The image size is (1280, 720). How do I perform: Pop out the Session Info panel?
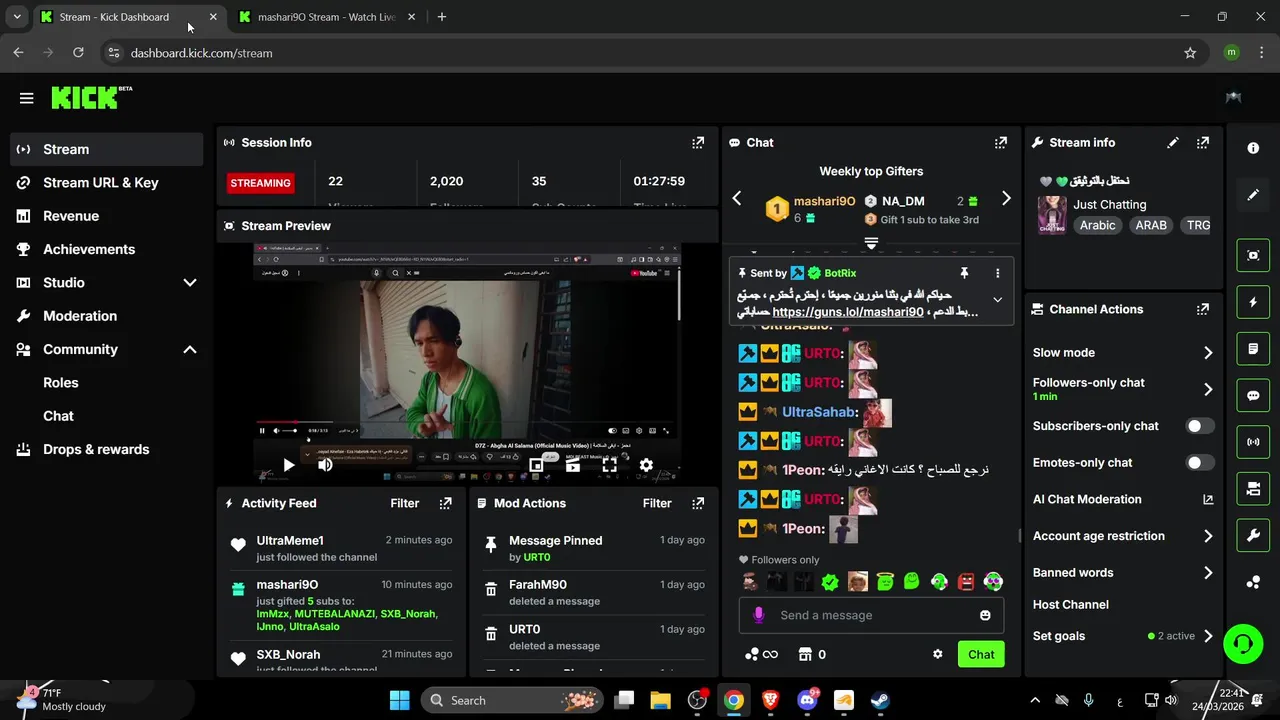coord(698,143)
